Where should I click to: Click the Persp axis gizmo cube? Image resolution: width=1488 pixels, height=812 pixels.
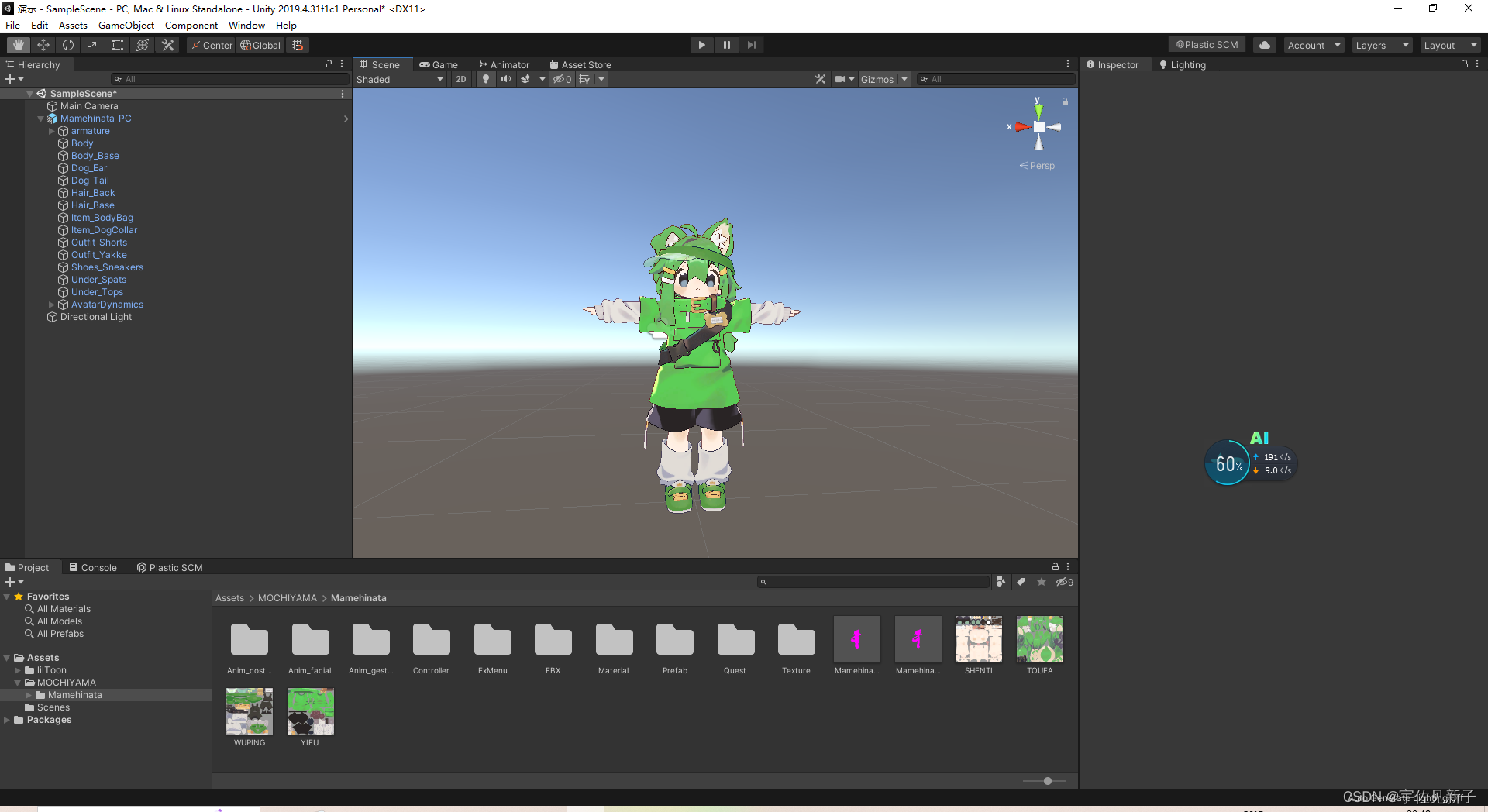pyautogui.click(x=1038, y=127)
